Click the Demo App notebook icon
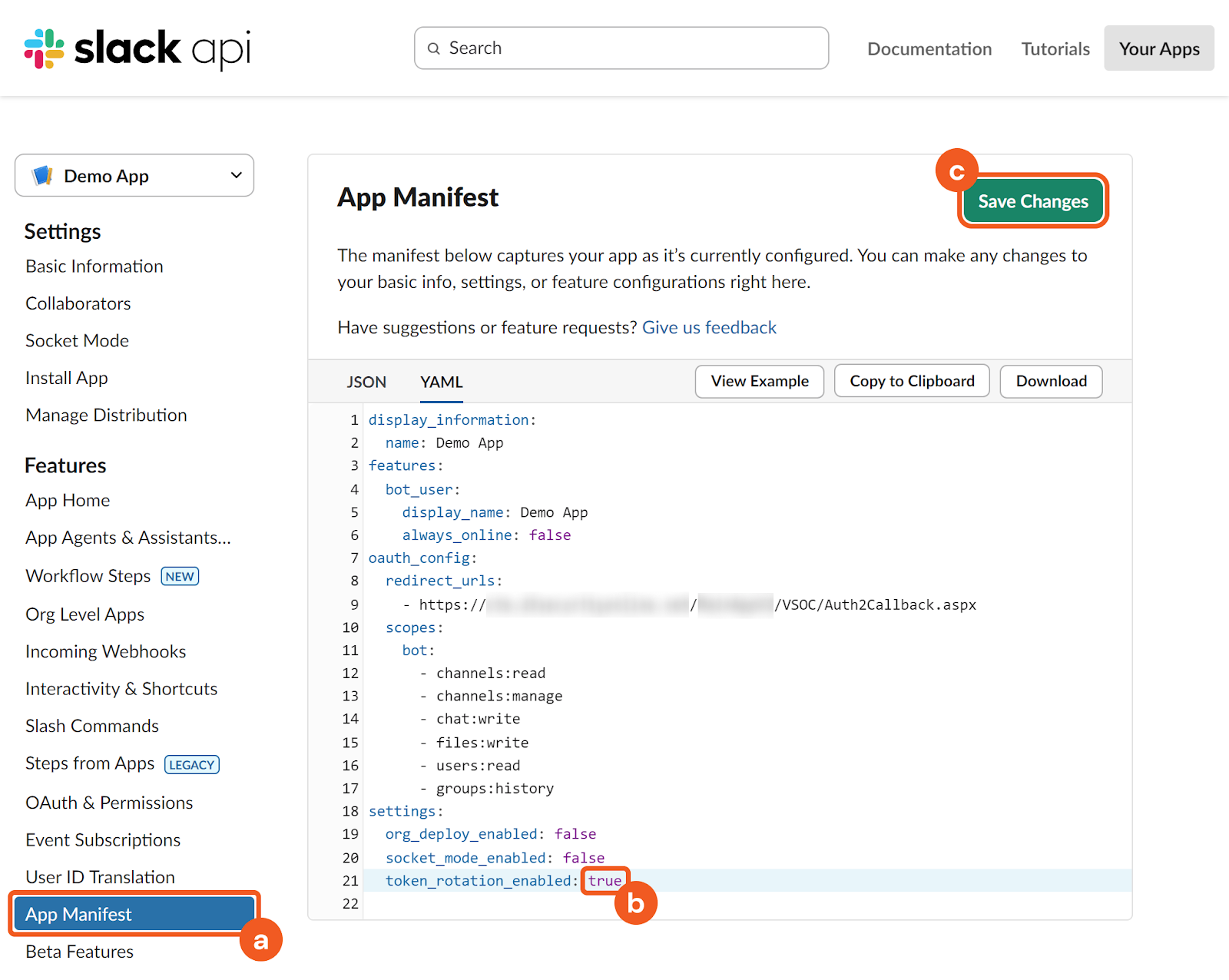Screen dimensions: 1229x980 pos(43,176)
